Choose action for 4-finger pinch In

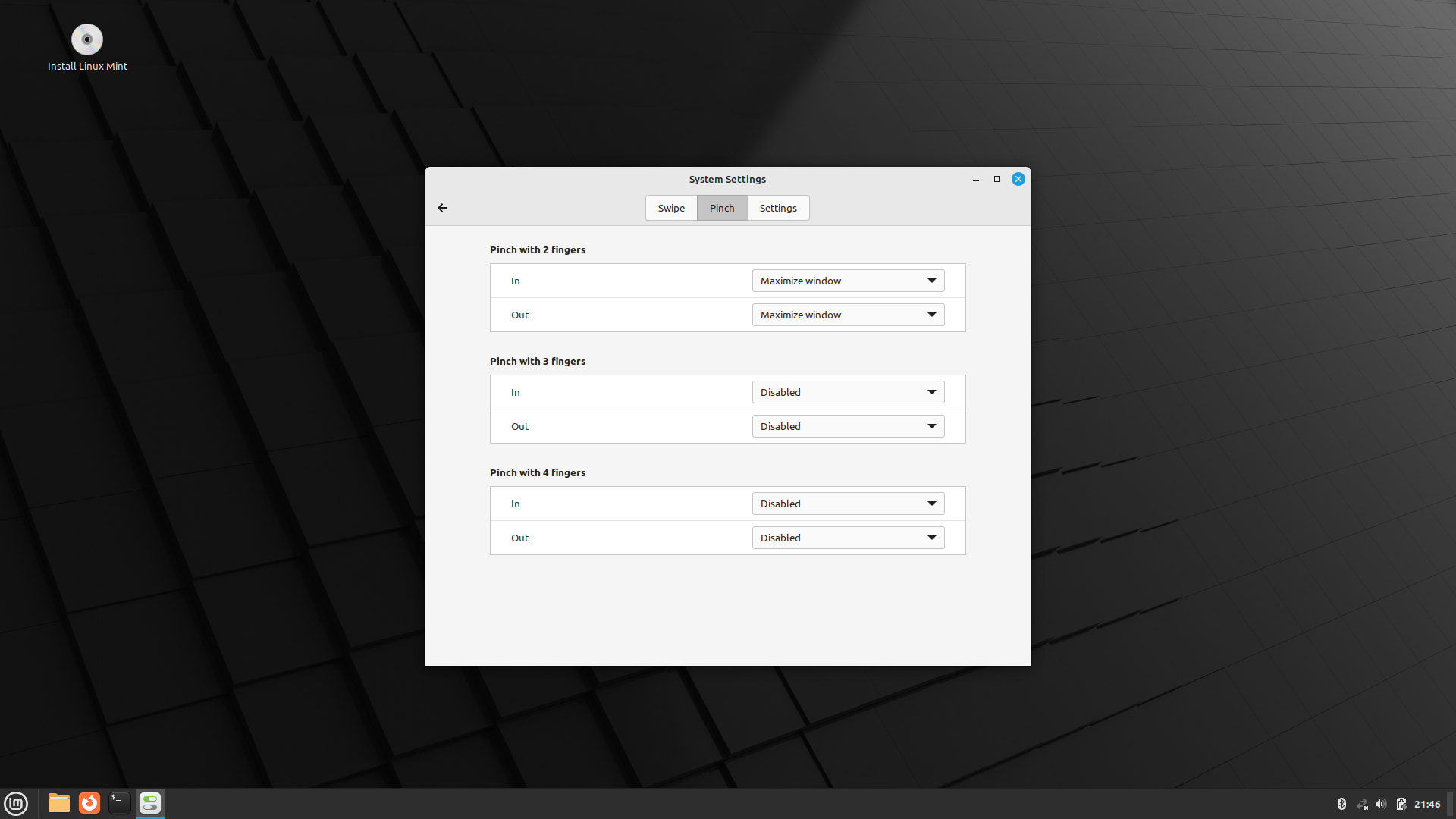pyautogui.click(x=848, y=504)
